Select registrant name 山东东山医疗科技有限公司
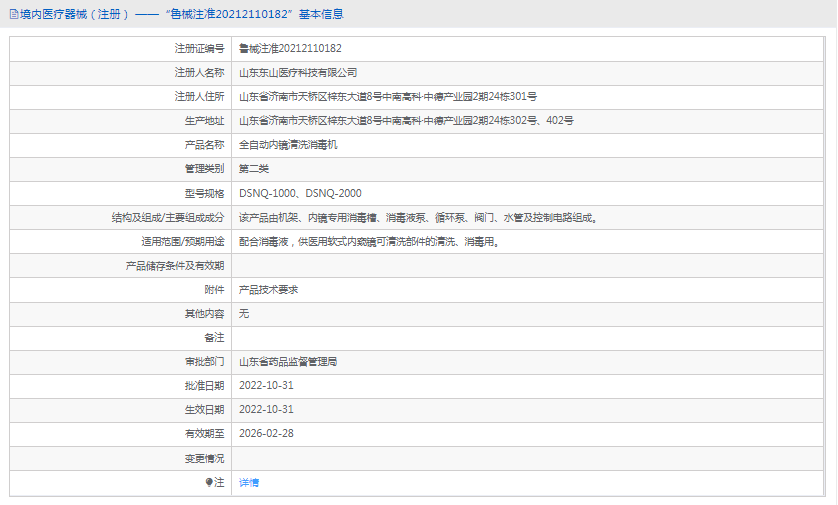This screenshot has width=838, height=505. click(298, 73)
